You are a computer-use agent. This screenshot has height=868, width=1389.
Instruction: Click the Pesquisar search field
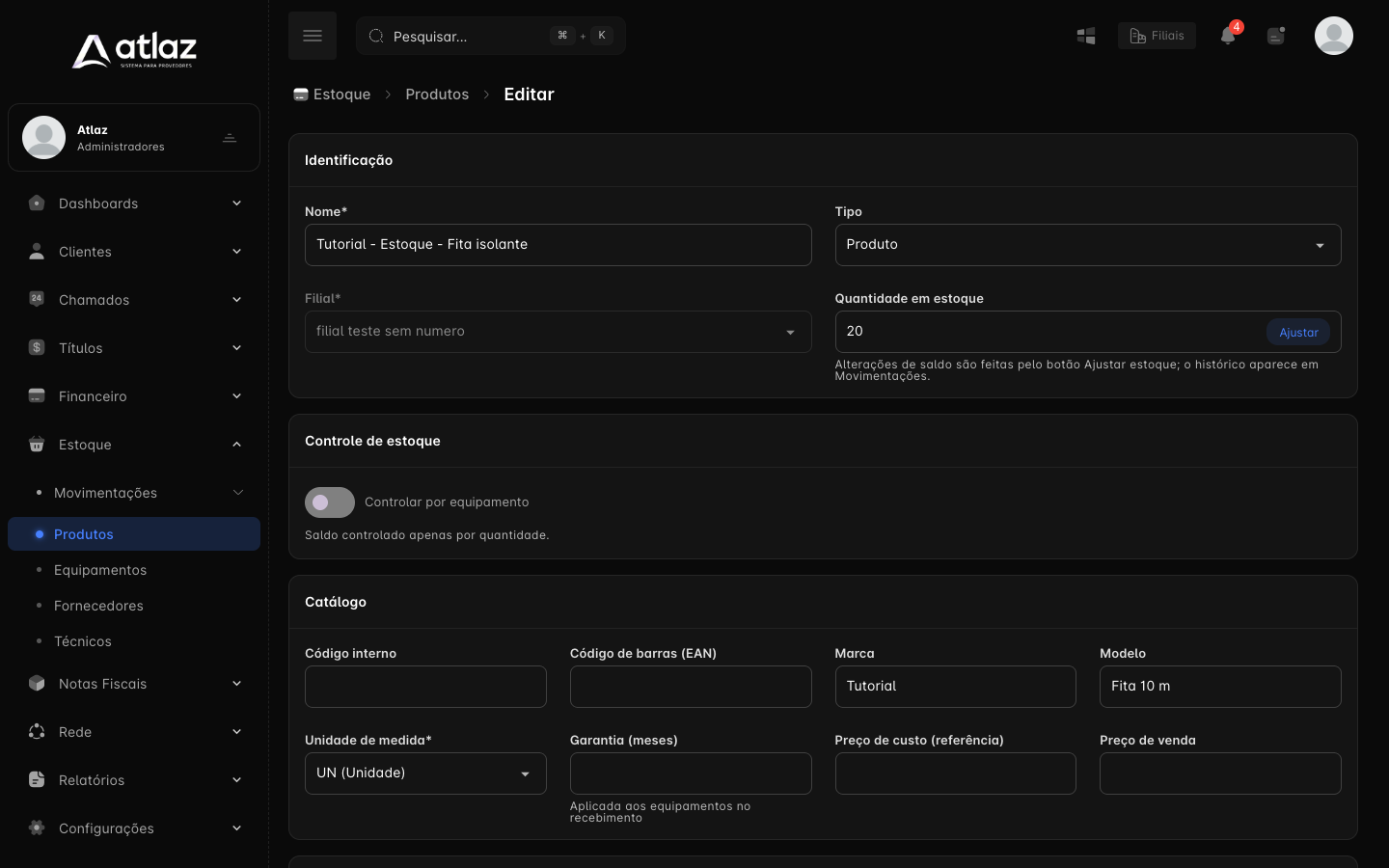491,36
